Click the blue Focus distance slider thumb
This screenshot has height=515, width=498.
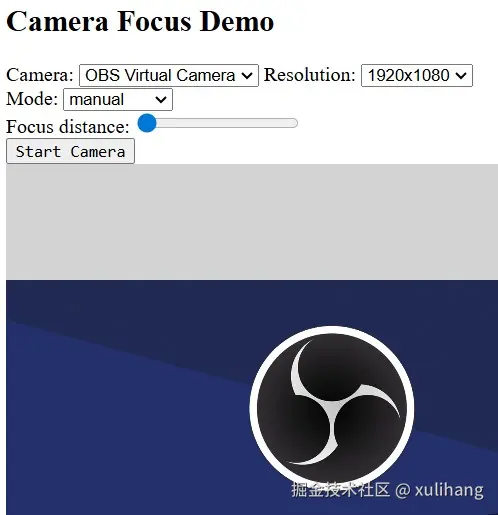[x=147, y=123]
